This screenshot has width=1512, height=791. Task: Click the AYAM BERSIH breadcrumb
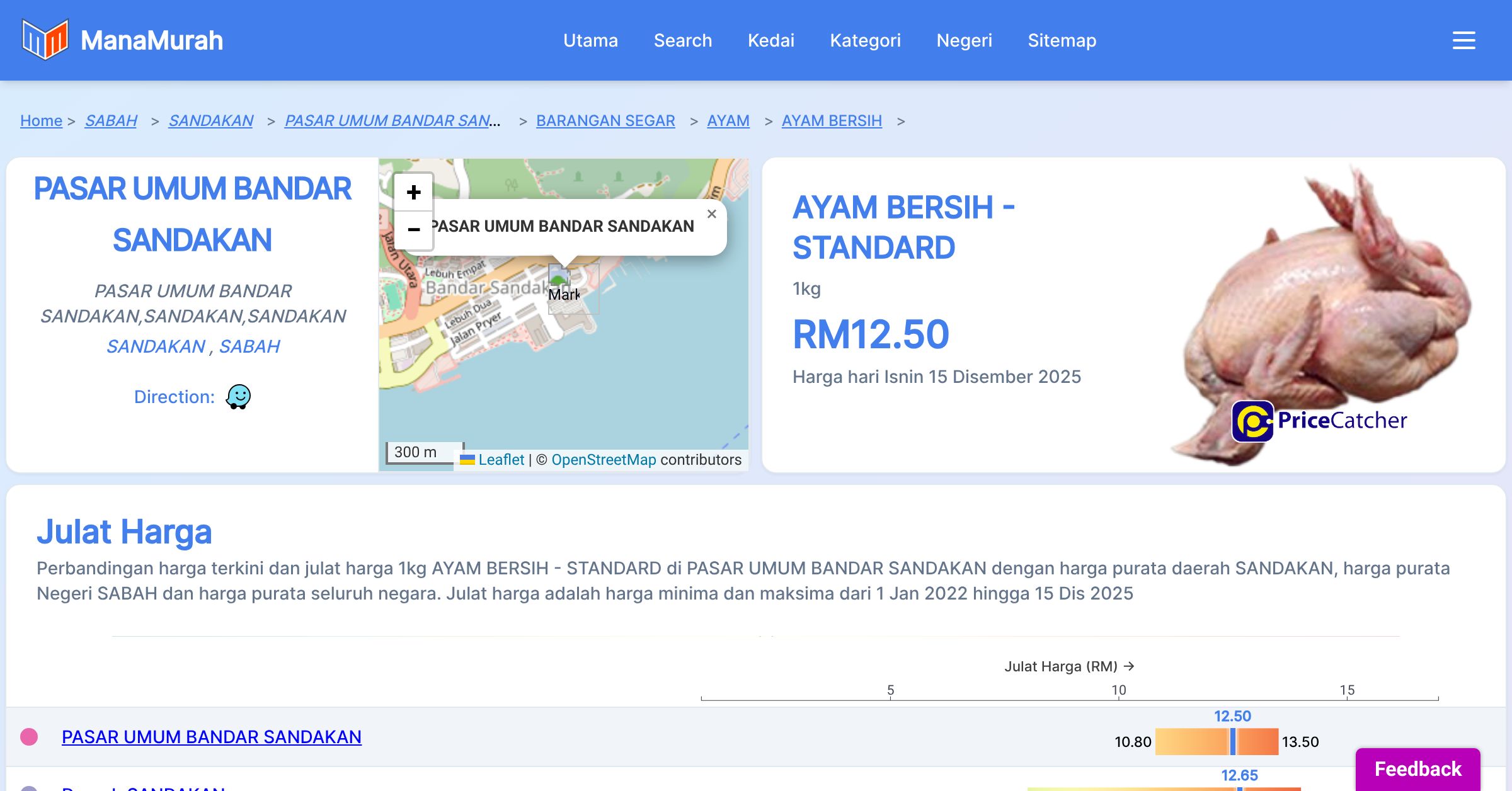[x=831, y=120]
